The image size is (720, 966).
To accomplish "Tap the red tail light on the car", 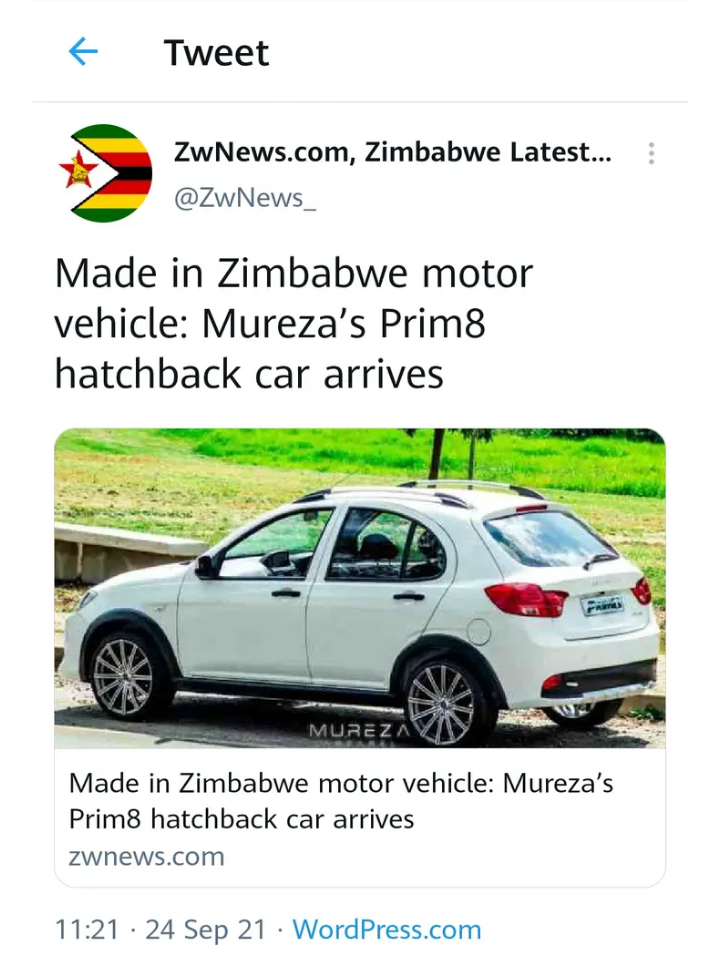I will tap(526, 599).
